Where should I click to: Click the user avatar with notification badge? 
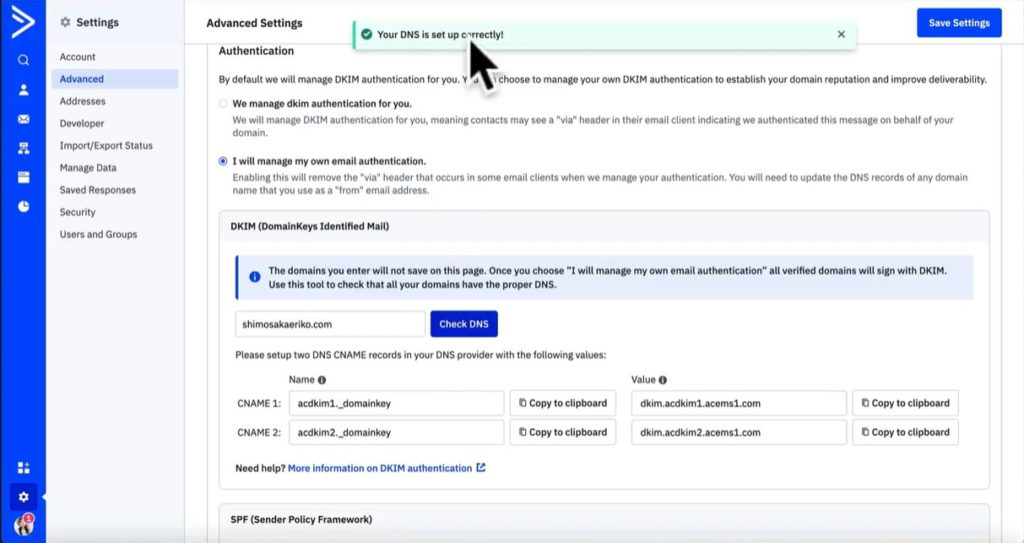point(23,525)
